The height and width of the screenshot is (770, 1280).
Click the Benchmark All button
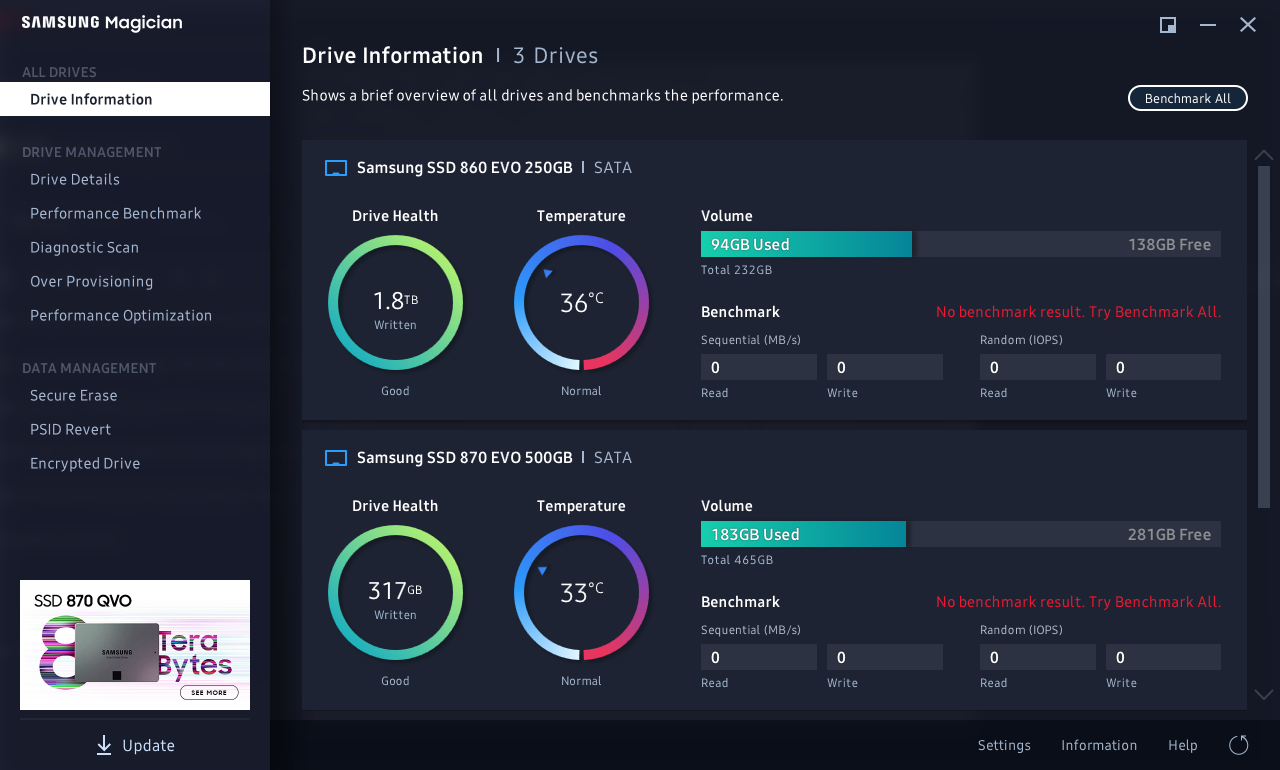1188,98
